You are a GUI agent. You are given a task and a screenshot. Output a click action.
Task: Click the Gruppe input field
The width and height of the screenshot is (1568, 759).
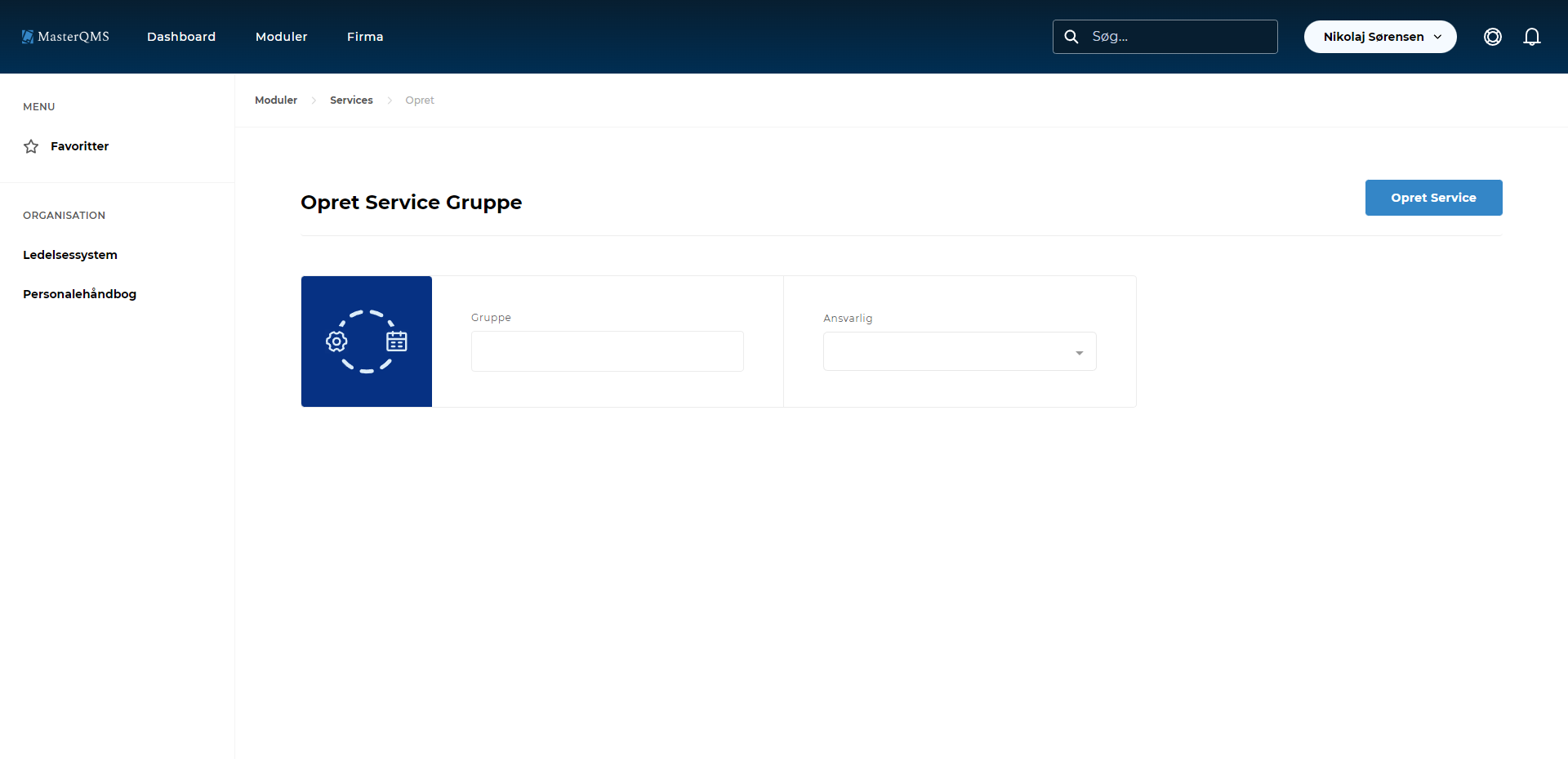click(x=607, y=350)
